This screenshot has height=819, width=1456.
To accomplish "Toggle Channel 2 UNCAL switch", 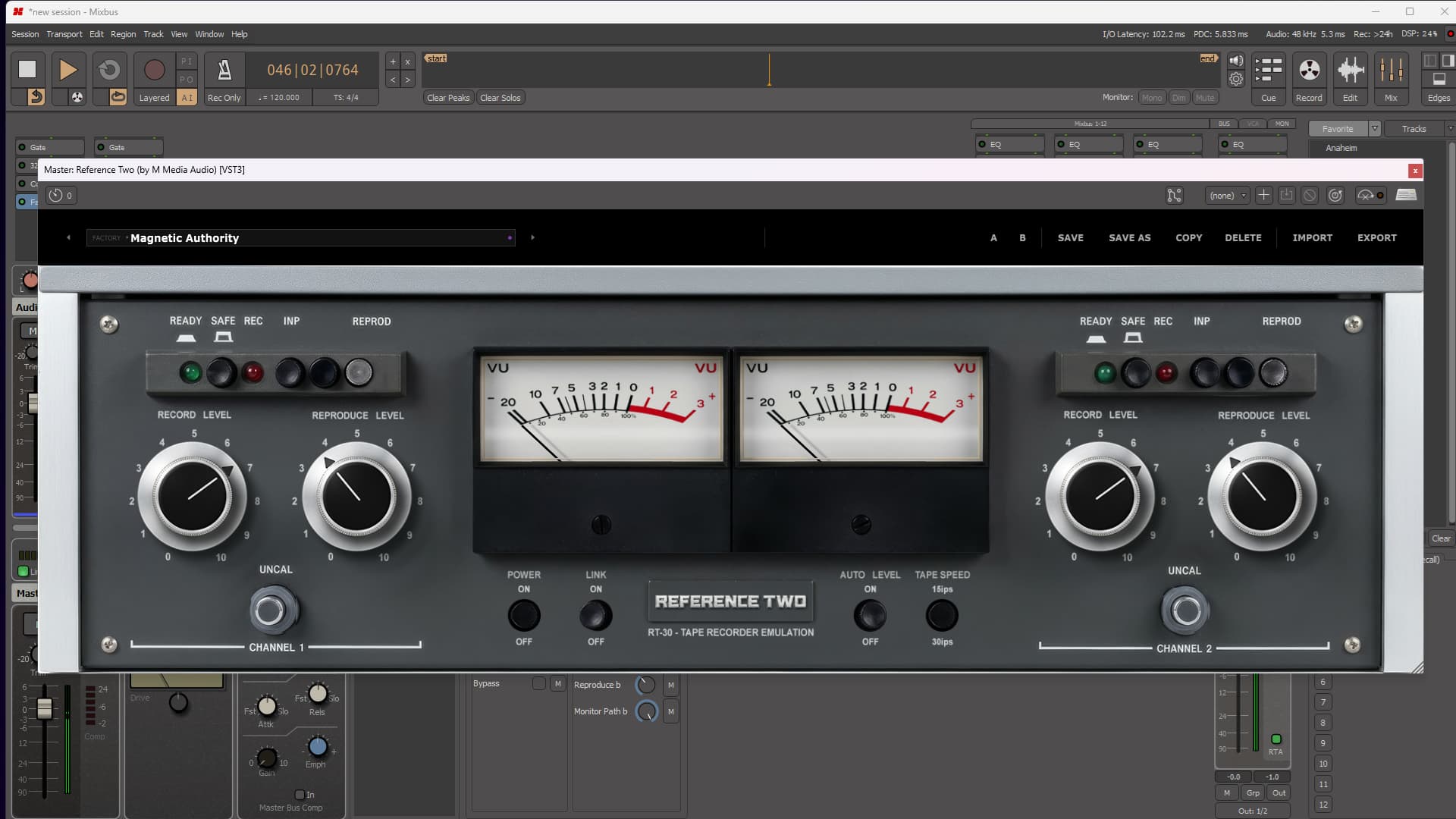I will click(1185, 610).
